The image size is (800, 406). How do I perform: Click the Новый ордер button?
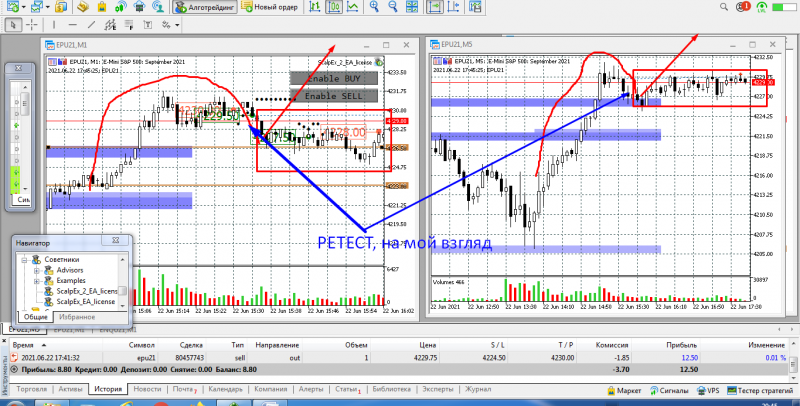(x=270, y=7)
